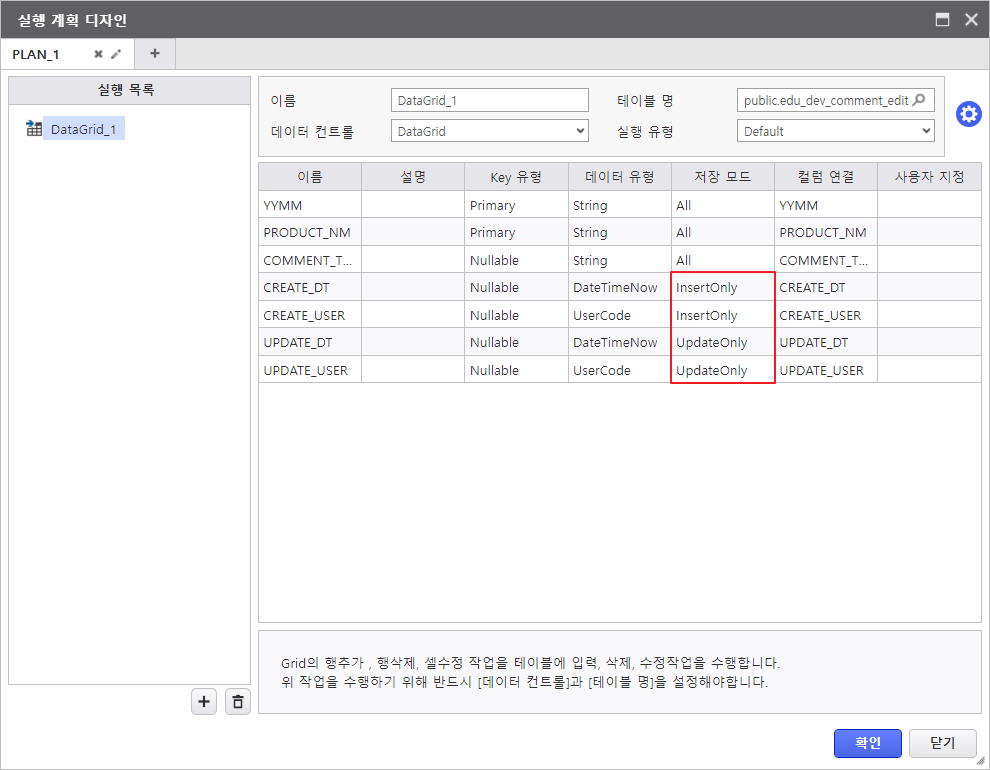Focus the 이름 field containing DataGrid_1

489,100
